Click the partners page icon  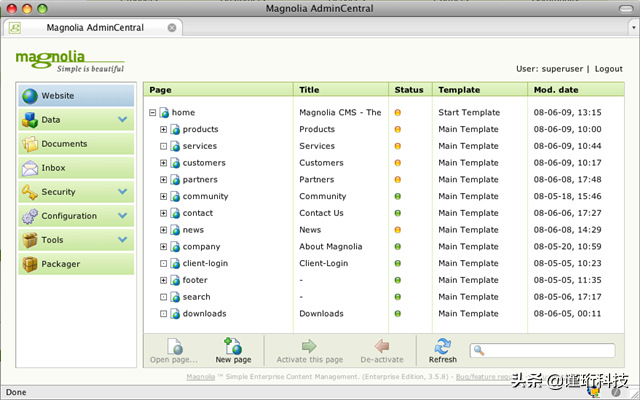175,180
